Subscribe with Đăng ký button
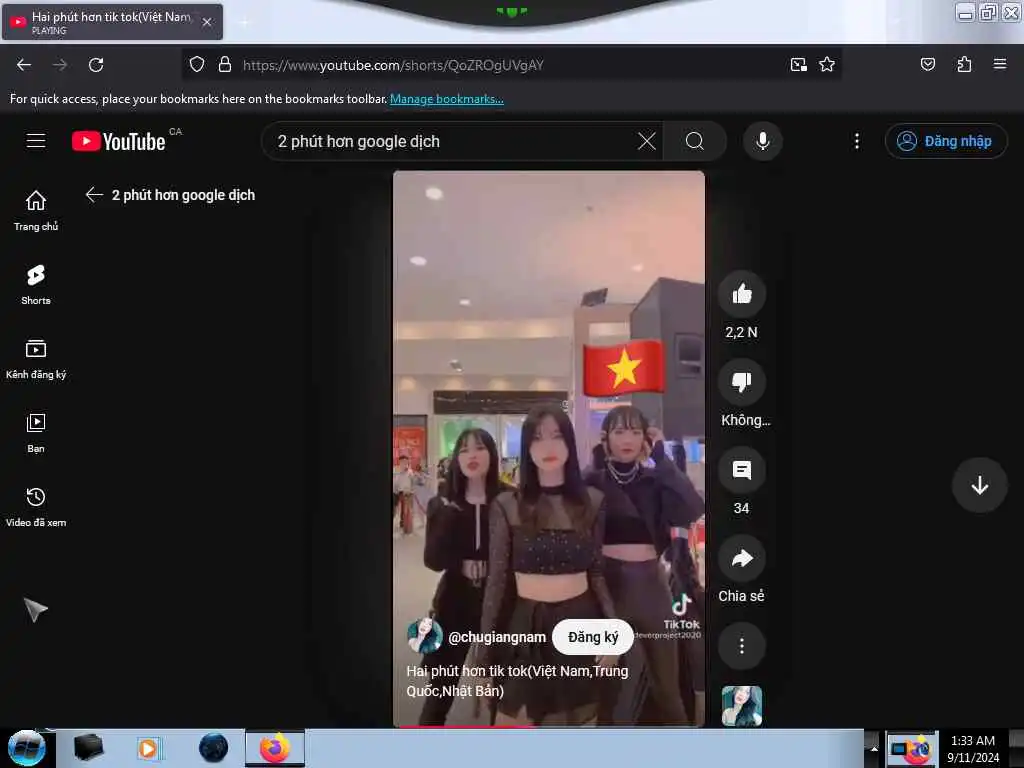The height and width of the screenshot is (768, 1024). (592, 637)
